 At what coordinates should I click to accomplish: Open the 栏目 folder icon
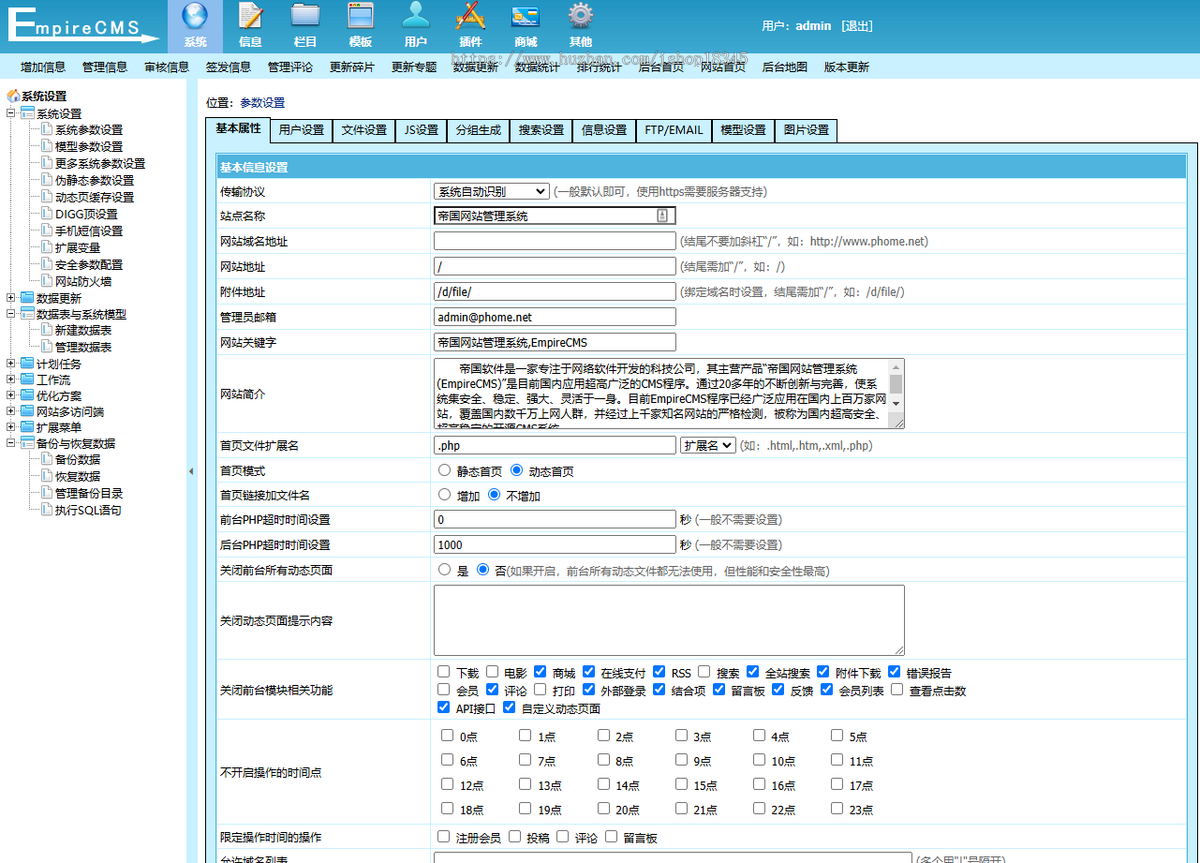point(305,17)
